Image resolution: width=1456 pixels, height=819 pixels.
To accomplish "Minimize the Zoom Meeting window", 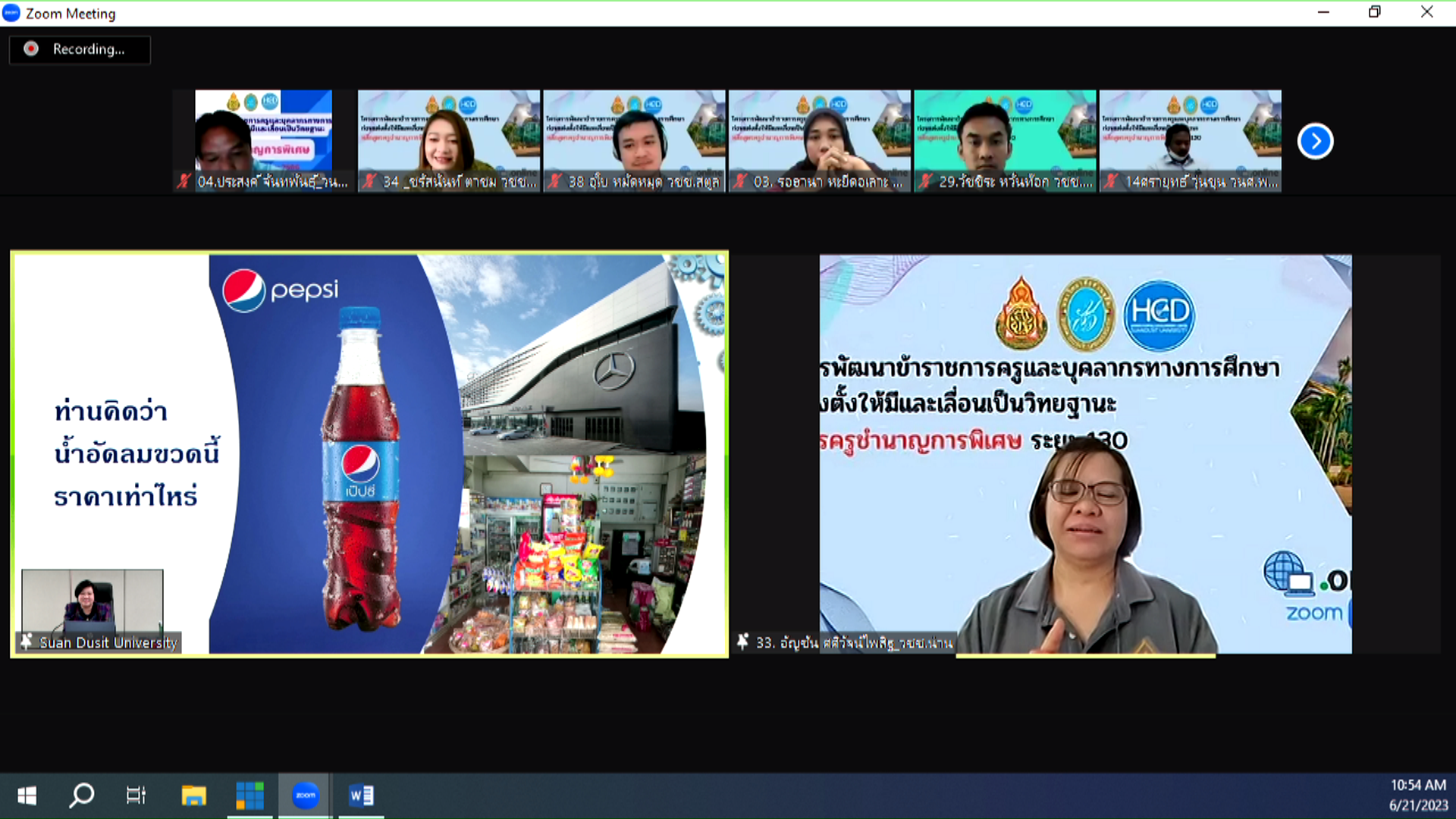I will pyautogui.click(x=1323, y=12).
